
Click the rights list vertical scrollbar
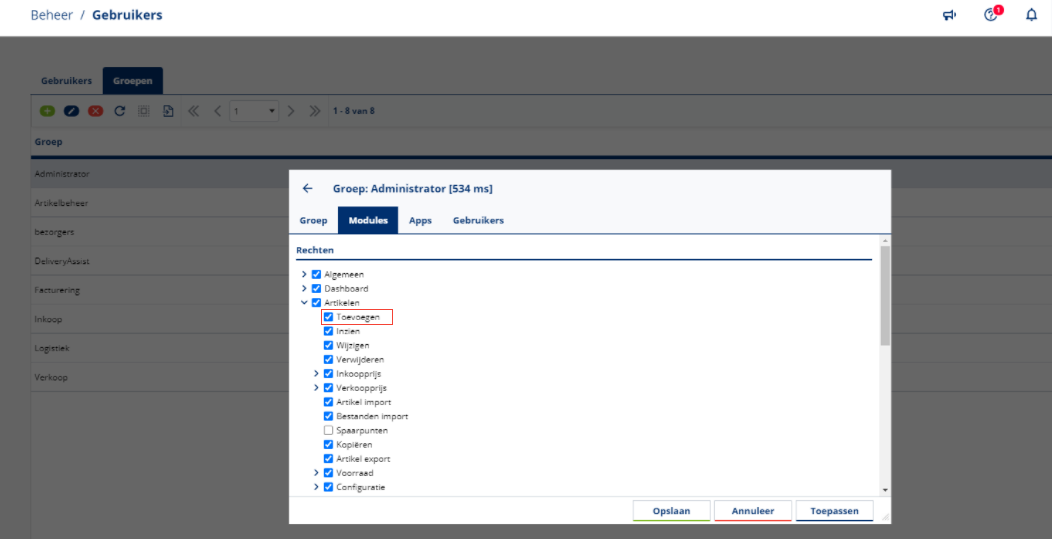point(884,300)
